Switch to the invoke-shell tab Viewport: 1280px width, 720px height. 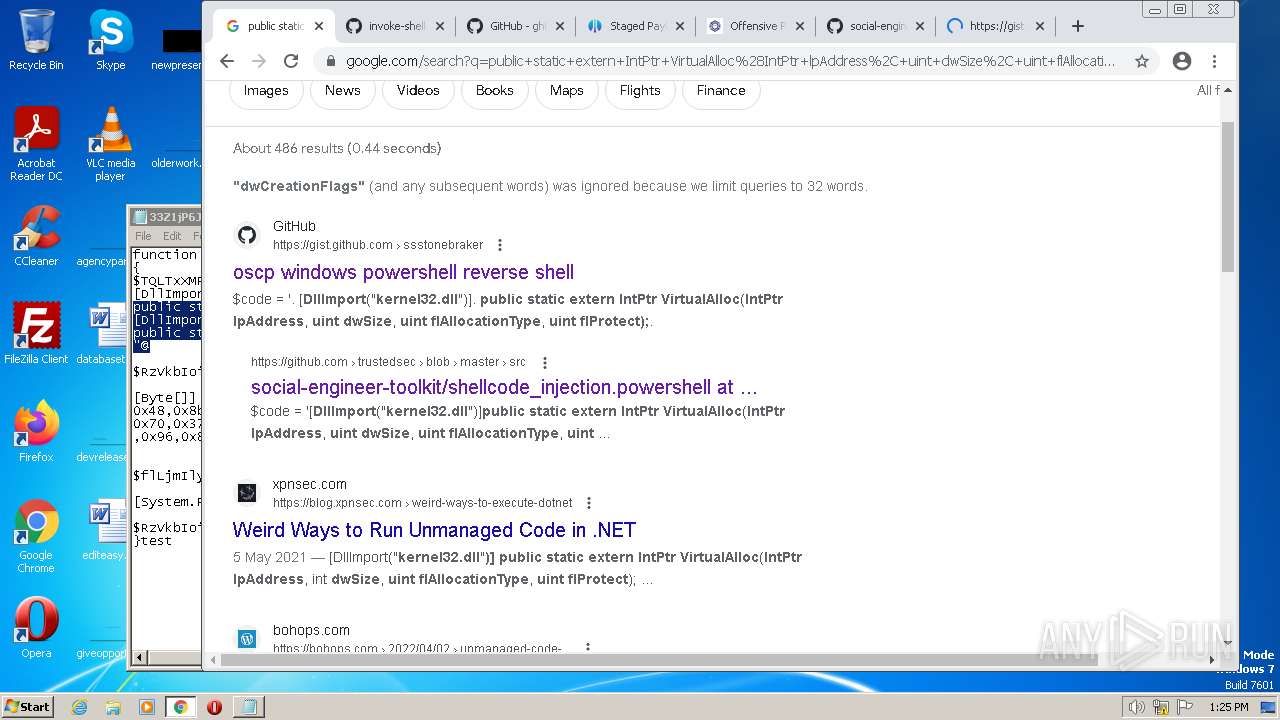[x=395, y=26]
